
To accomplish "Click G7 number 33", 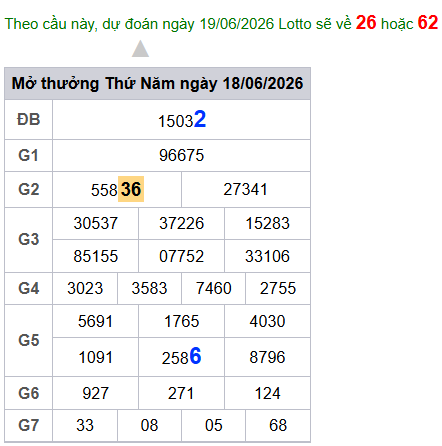I will (85, 425).
